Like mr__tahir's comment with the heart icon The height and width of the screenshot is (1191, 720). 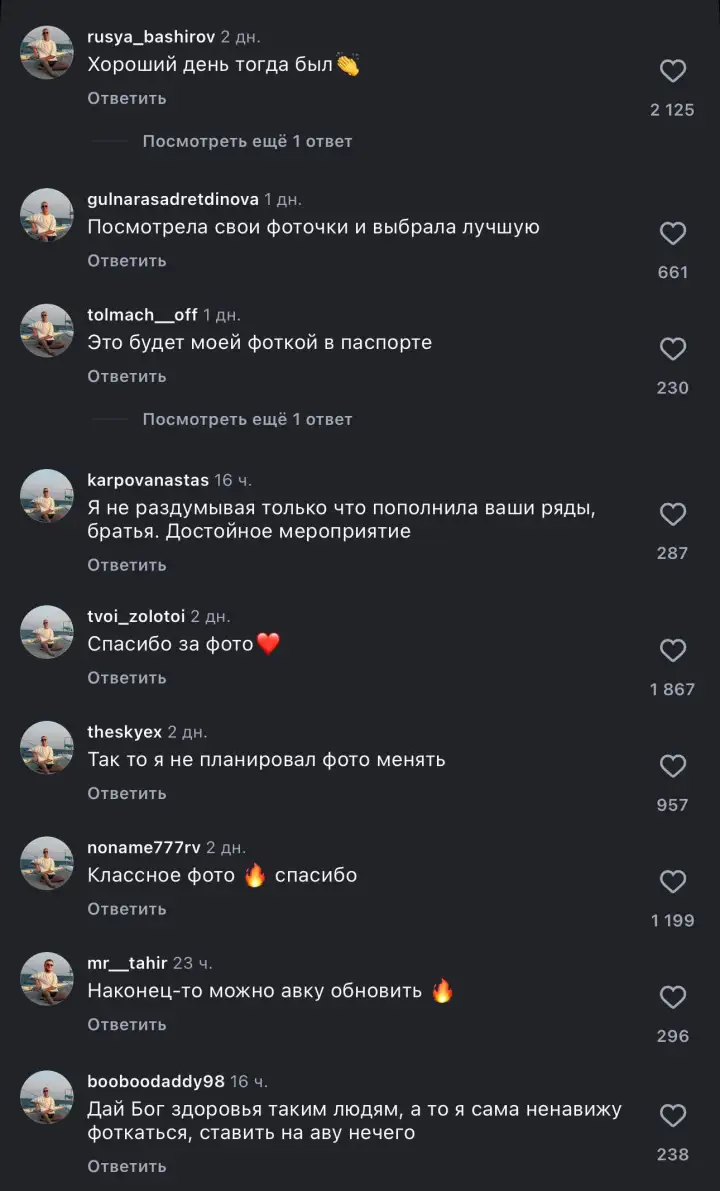(x=672, y=997)
